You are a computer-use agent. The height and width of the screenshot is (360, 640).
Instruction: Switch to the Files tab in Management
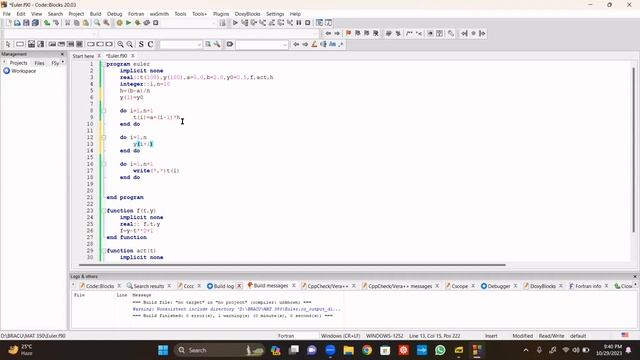[x=39, y=63]
